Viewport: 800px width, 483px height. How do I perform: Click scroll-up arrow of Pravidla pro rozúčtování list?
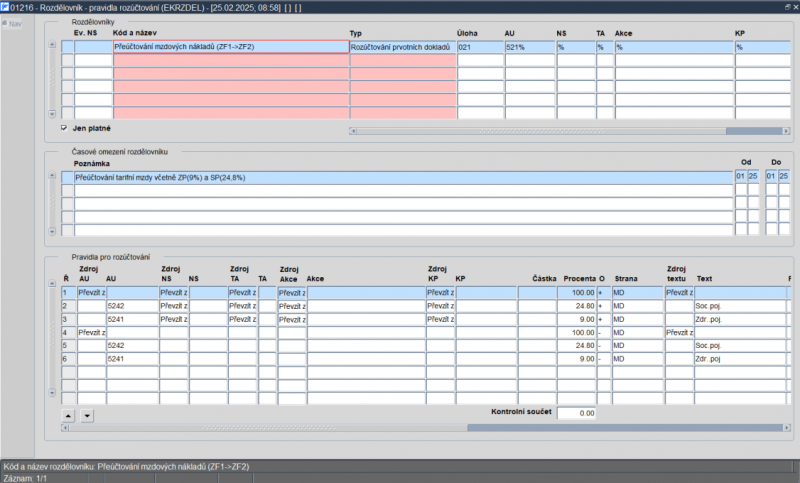click(52, 283)
